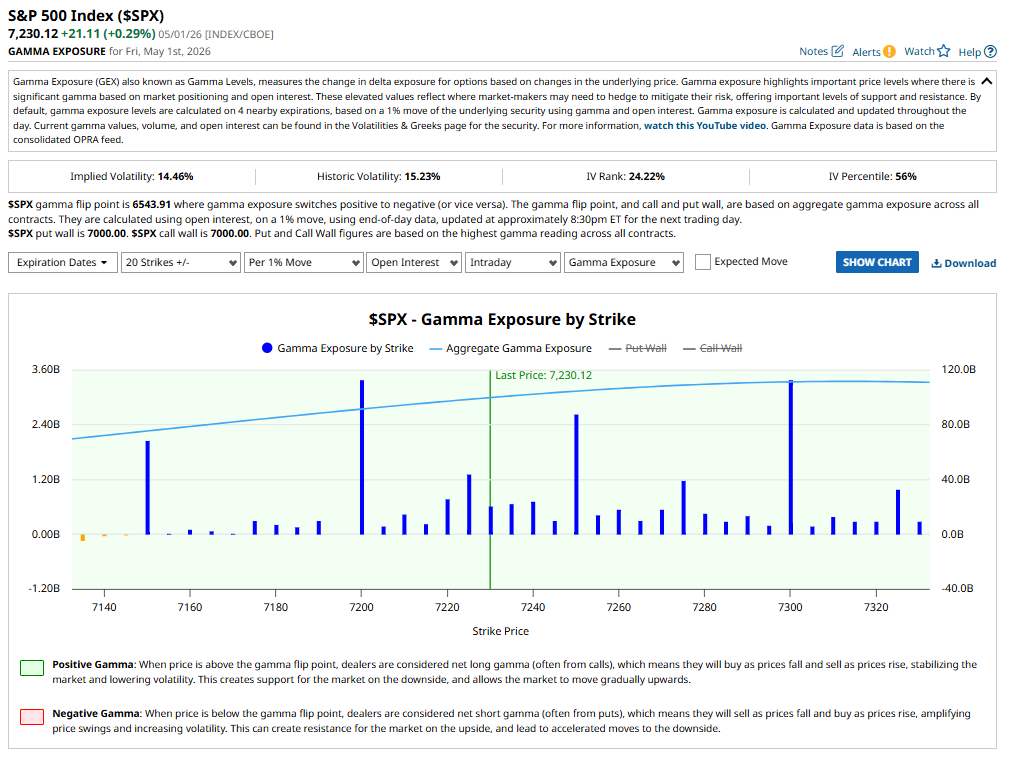Enable the Expected Move checkbox

703,262
